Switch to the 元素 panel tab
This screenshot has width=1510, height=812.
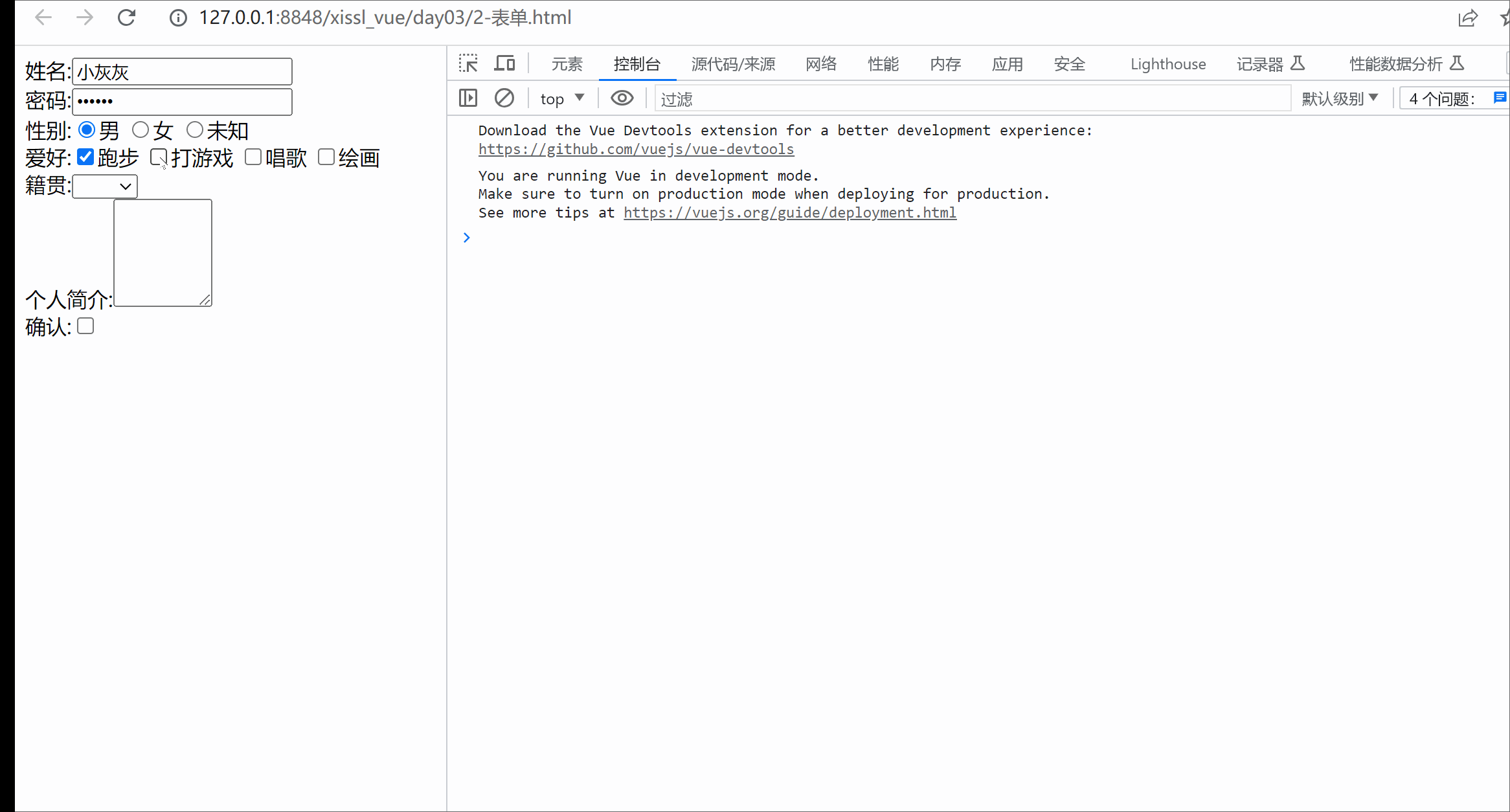pos(566,63)
